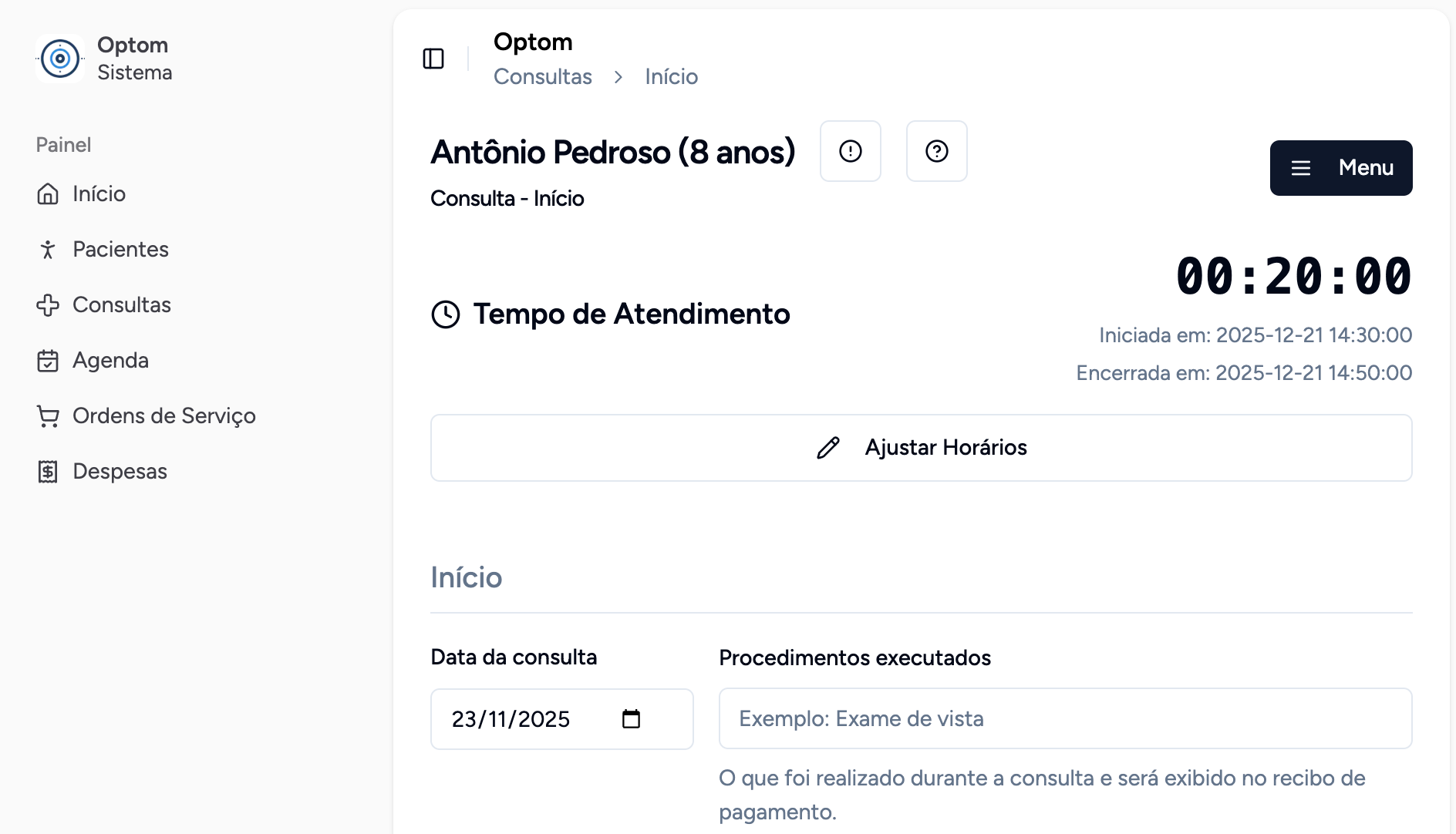Toggle the sidebar panel icon
Image resolution: width=1456 pixels, height=834 pixels.
(x=433, y=59)
